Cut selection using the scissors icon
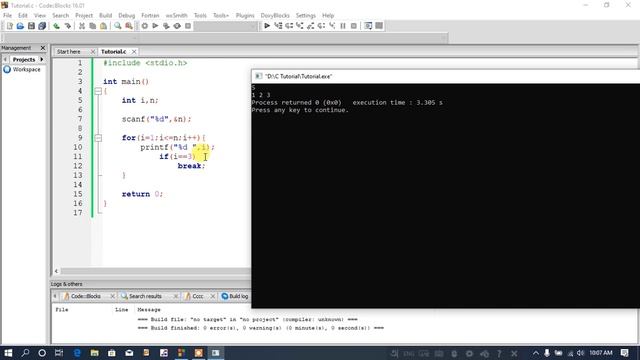The image size is (640, 360). click(x=82, y=26)
